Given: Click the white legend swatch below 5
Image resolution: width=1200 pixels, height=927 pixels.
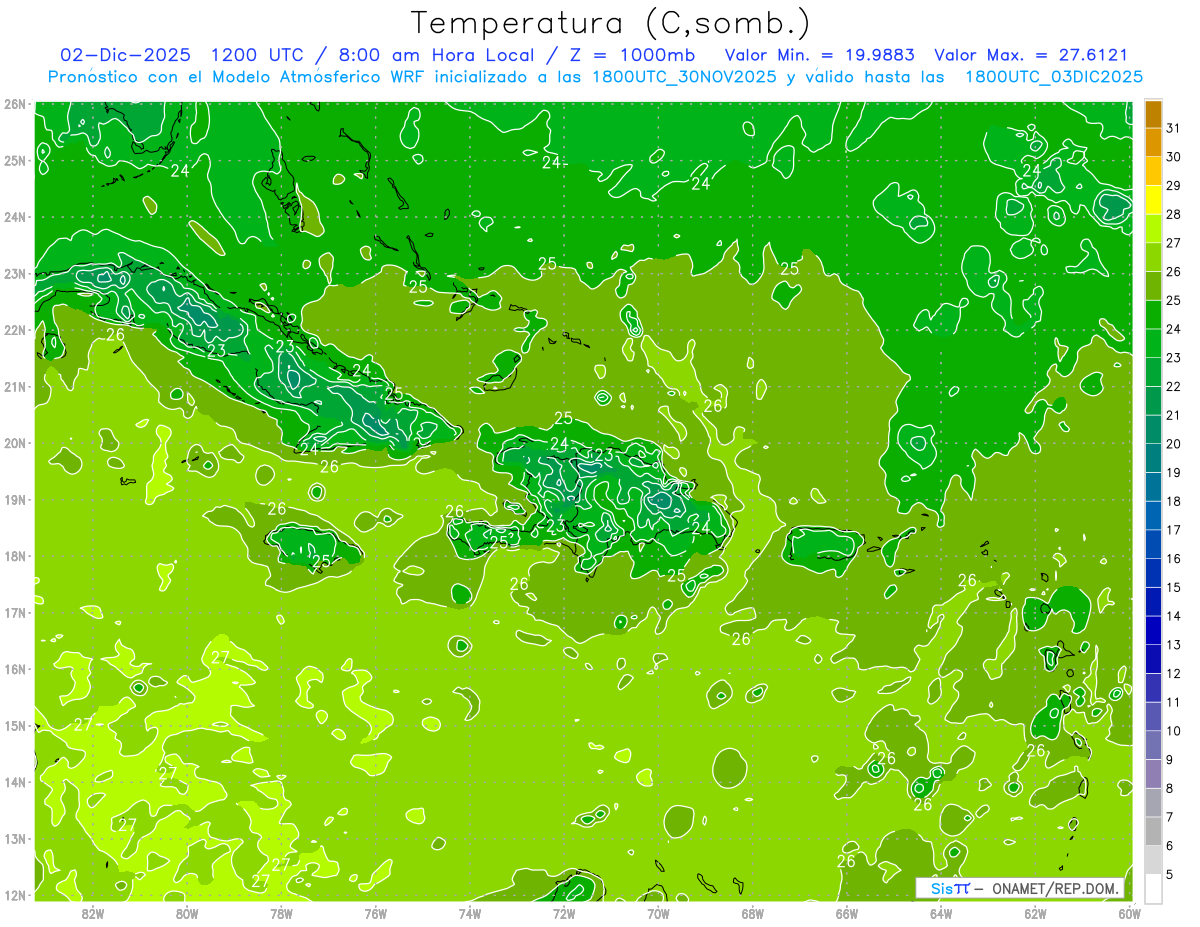Looking at the screenshot, I should [1153, 888].
